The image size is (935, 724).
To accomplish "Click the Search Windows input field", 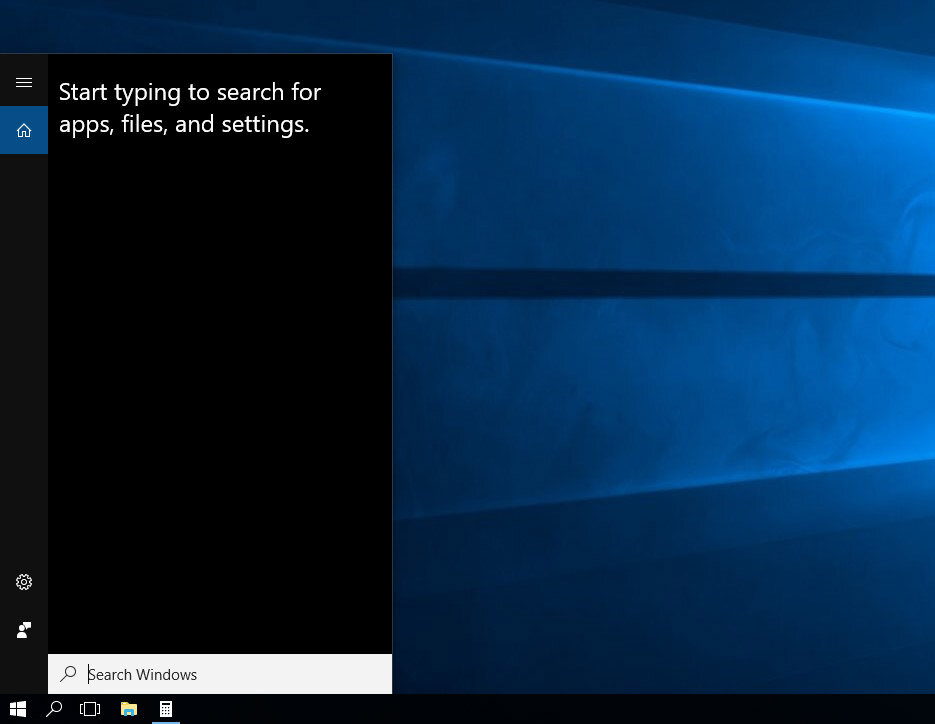I will point(220,674).
